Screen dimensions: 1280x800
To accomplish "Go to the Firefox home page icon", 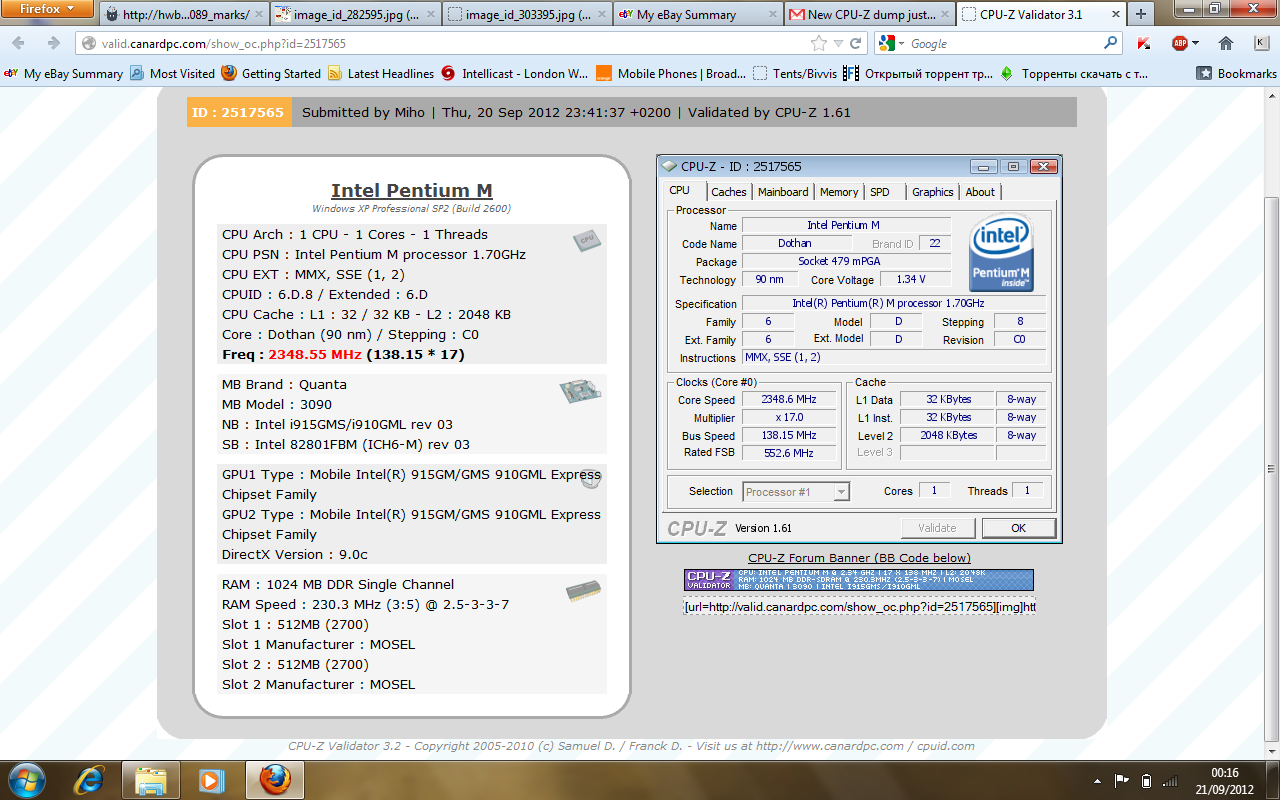I will [1226, 43].
